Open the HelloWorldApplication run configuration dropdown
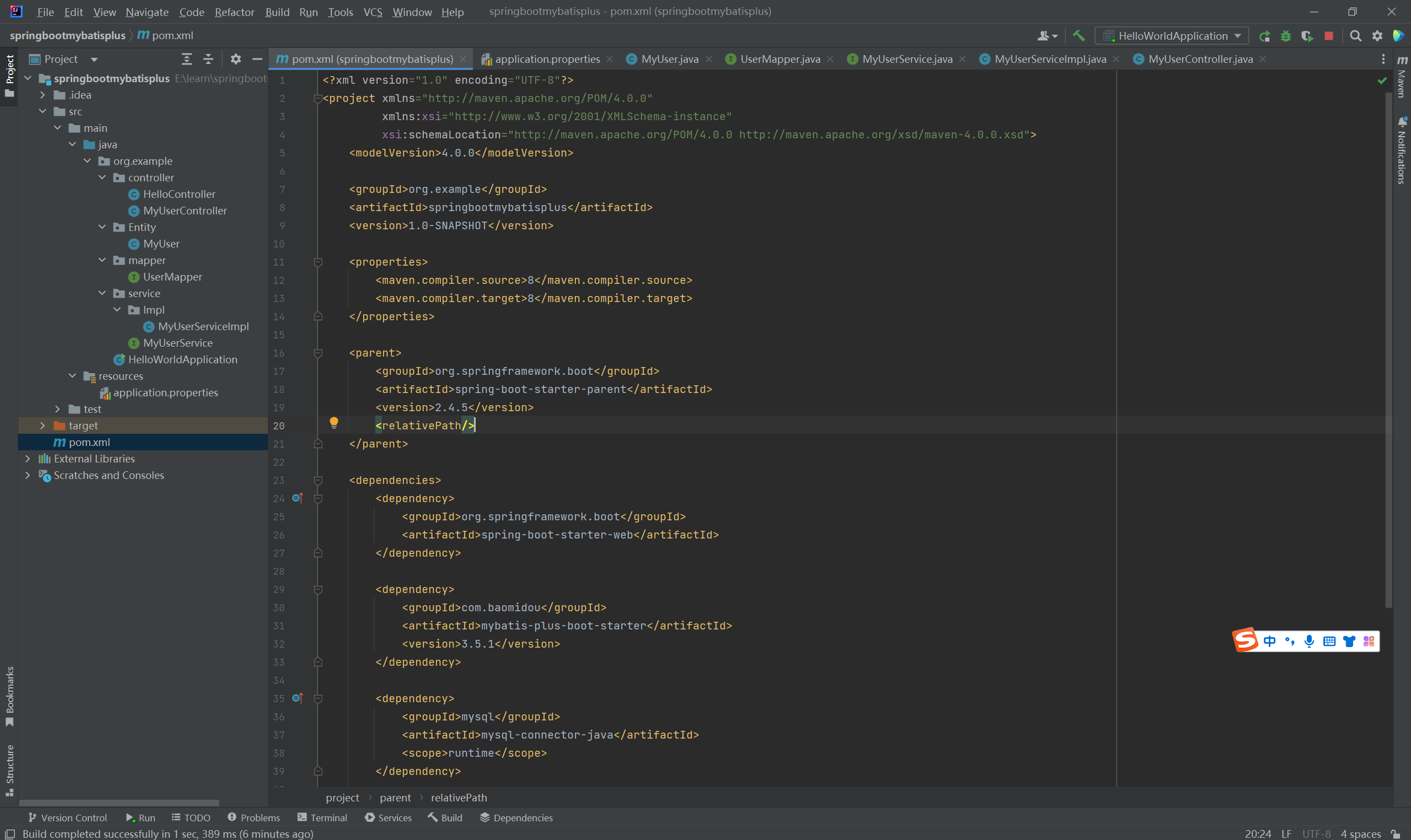 (x=1172, y=36)
